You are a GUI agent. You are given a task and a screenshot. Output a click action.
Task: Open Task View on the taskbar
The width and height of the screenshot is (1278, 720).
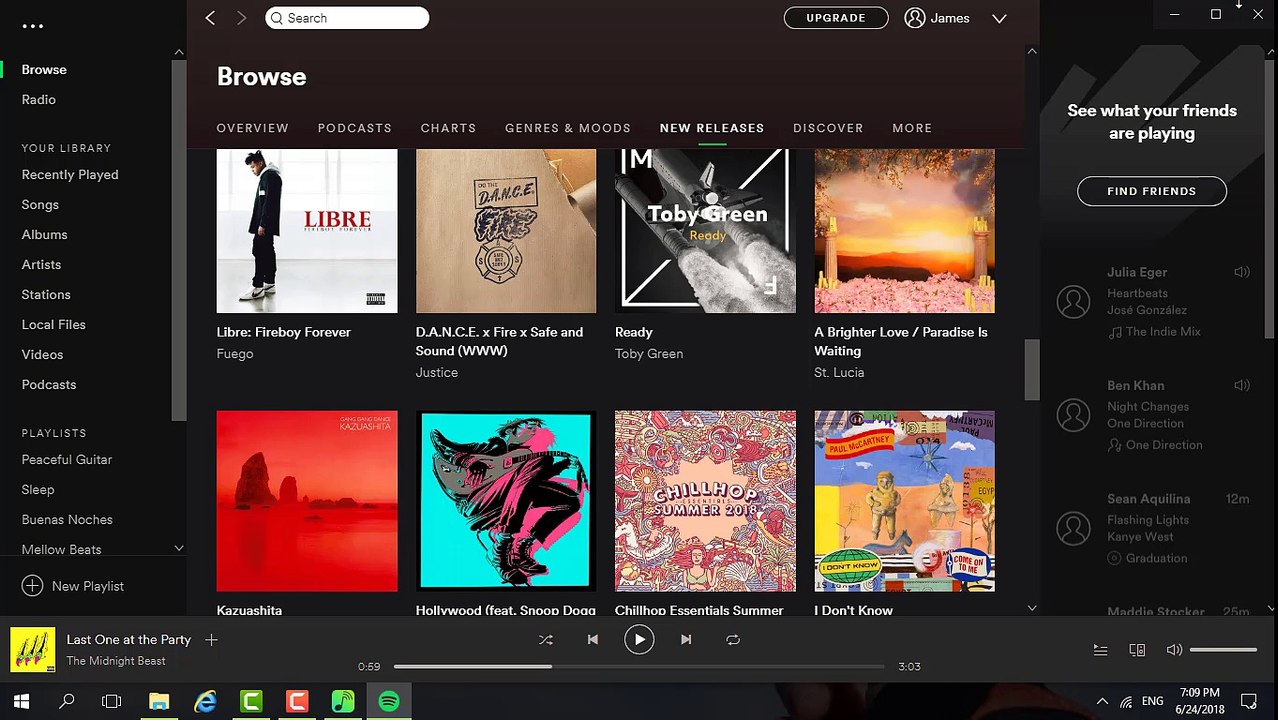(x=112, y=702)
